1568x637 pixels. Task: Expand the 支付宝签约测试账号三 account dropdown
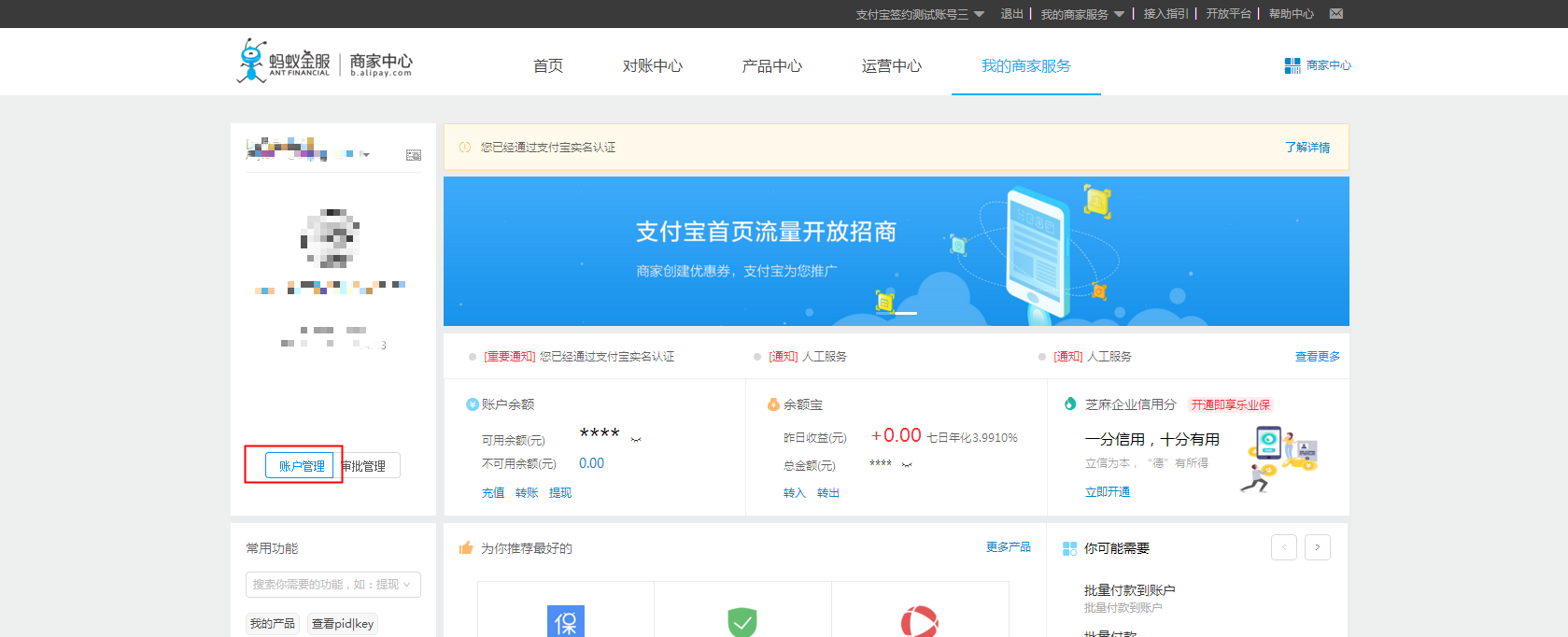(979, 14)
